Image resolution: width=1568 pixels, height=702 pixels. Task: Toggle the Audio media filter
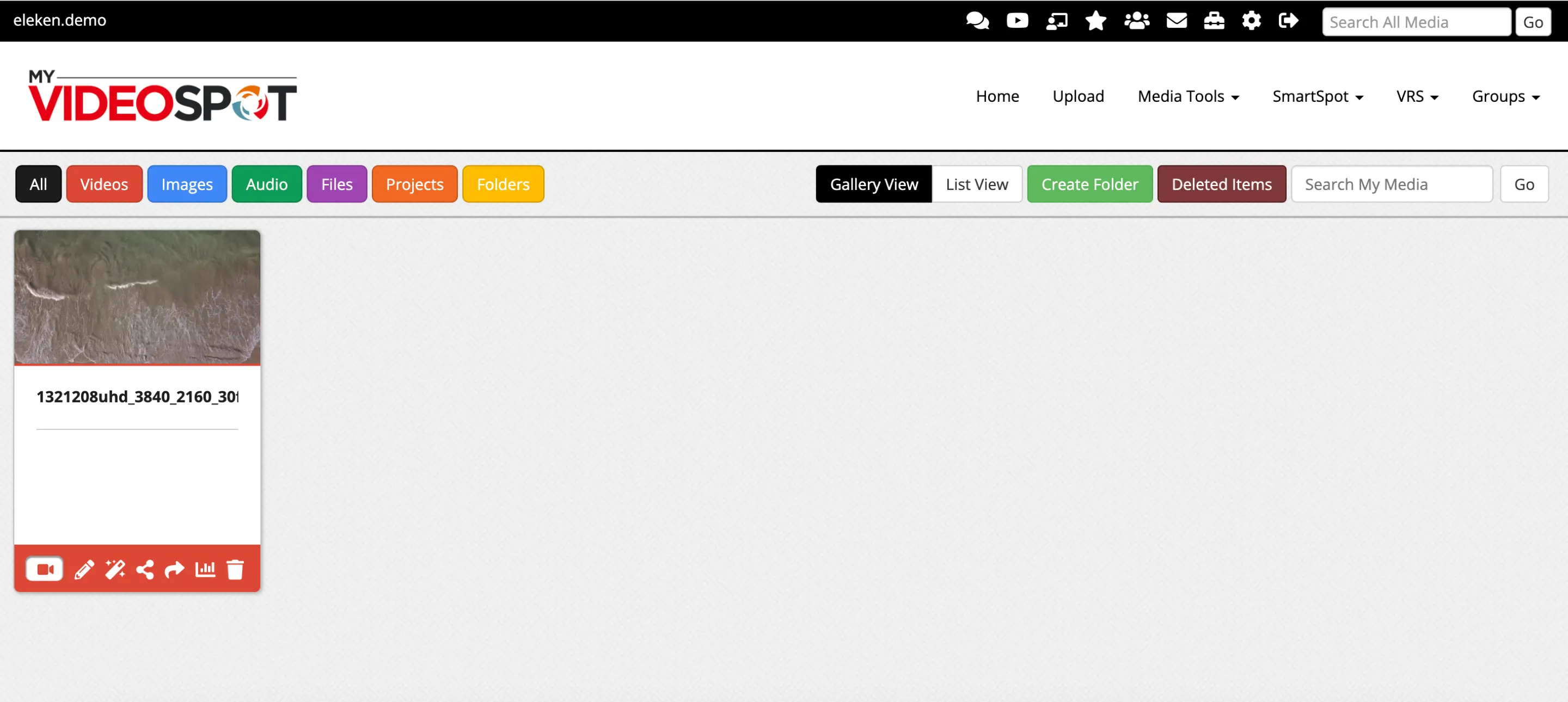point(266,184)
